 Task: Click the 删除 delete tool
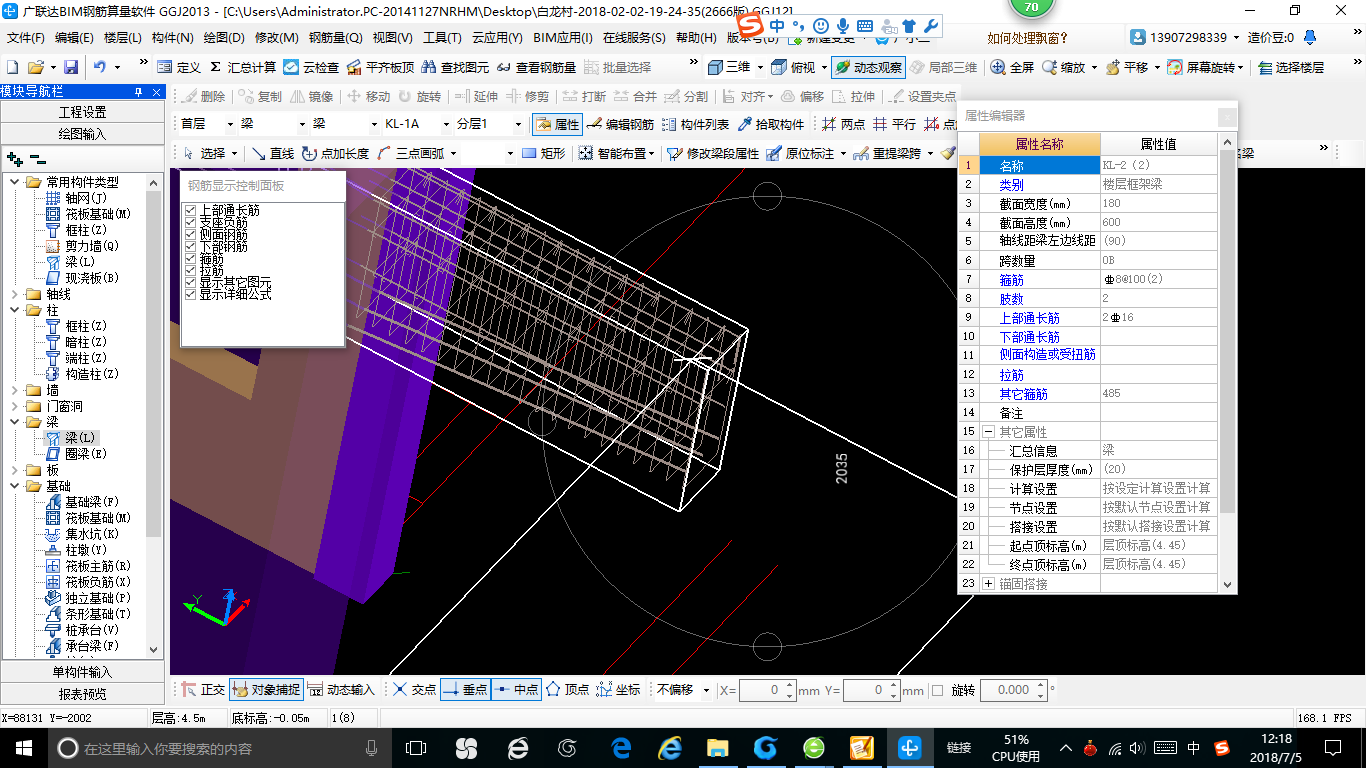click(203, 96)
